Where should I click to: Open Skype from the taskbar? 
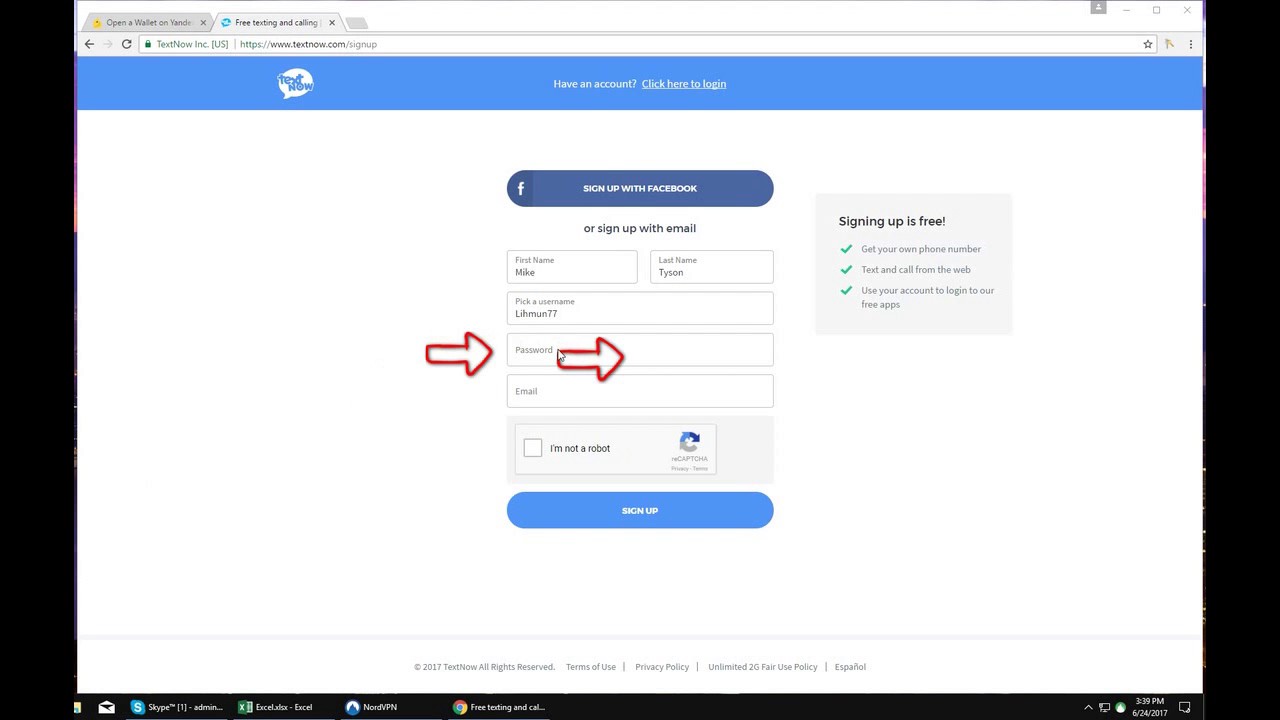177,707
